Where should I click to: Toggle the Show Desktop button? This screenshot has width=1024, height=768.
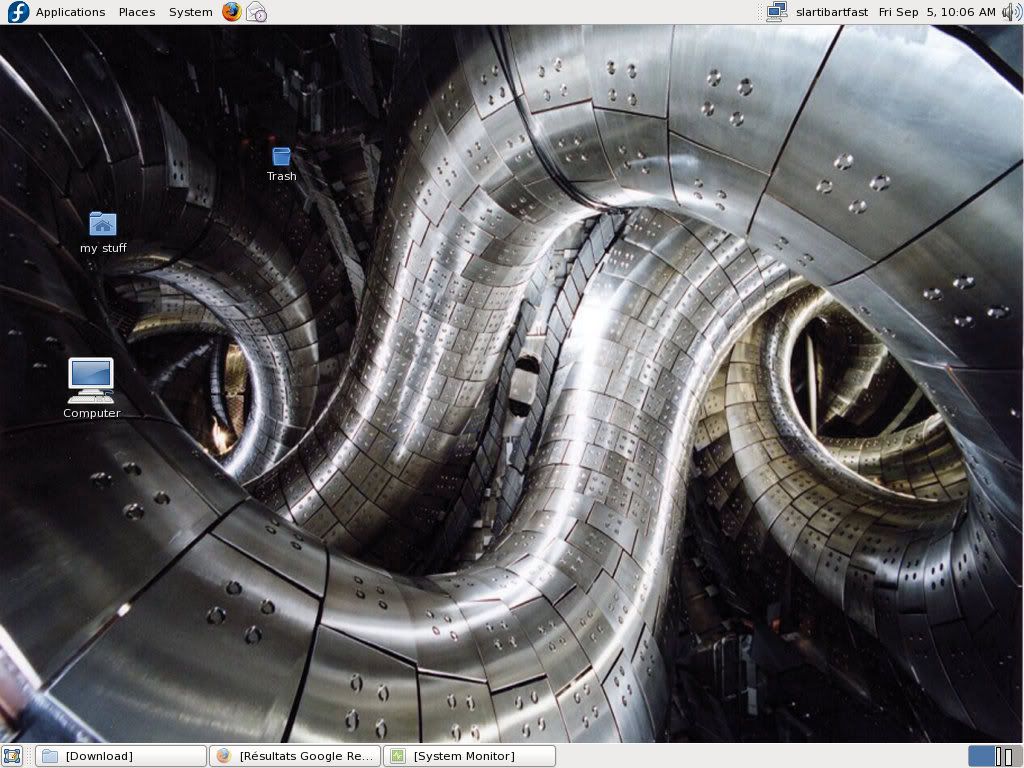[x=12, y=756]
